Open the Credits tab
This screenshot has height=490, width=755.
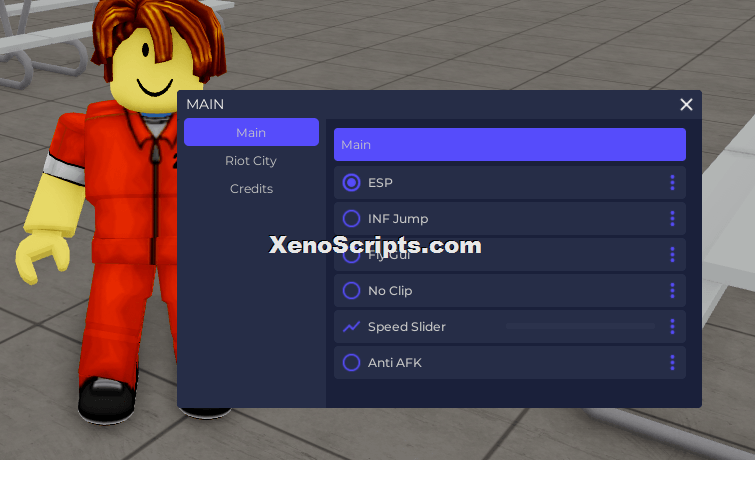[x=251, y=188]
